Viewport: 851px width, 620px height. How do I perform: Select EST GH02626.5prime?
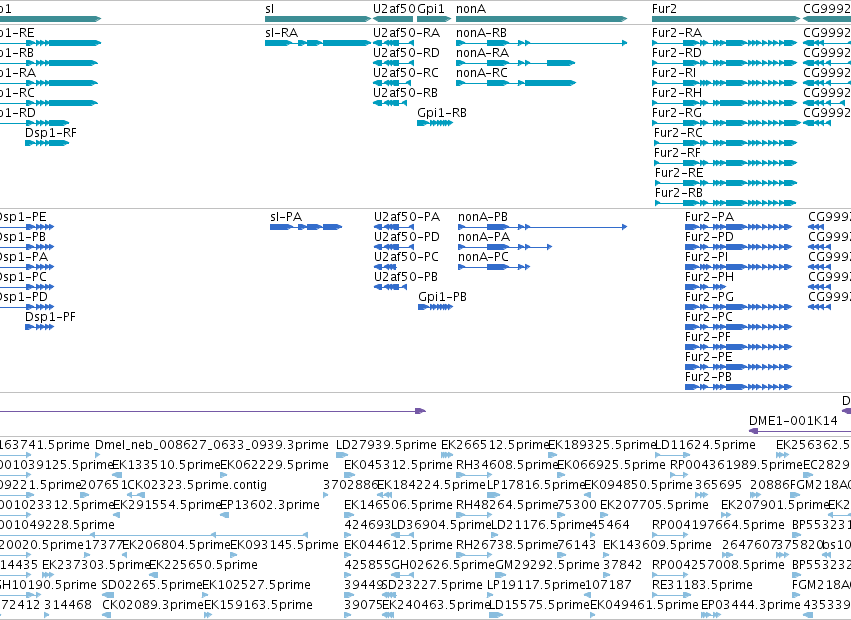click(x=443, y=565)
